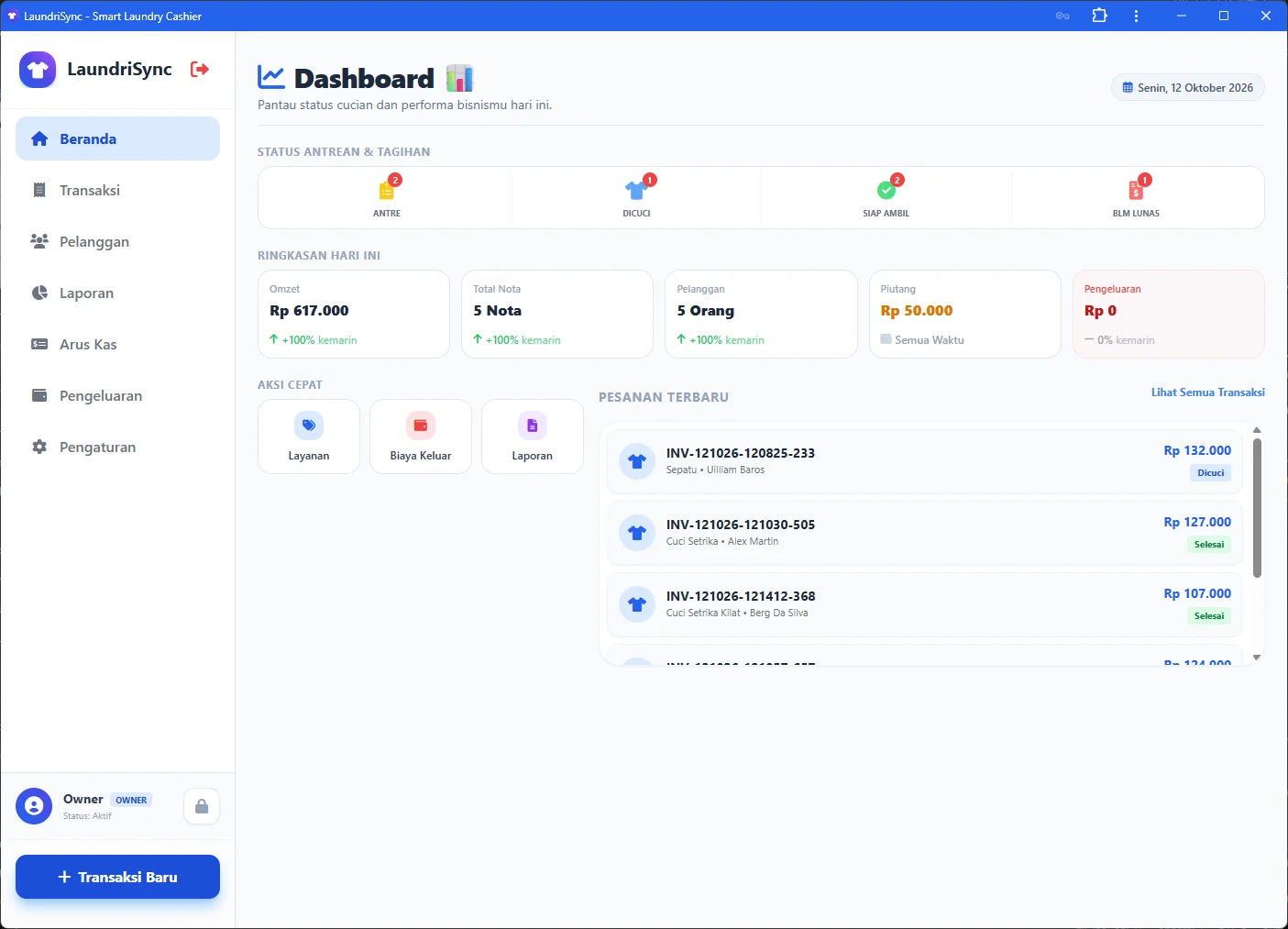Open Lihat Semua Transaksi link
1288x929 pixels.
coord(1208,392)
